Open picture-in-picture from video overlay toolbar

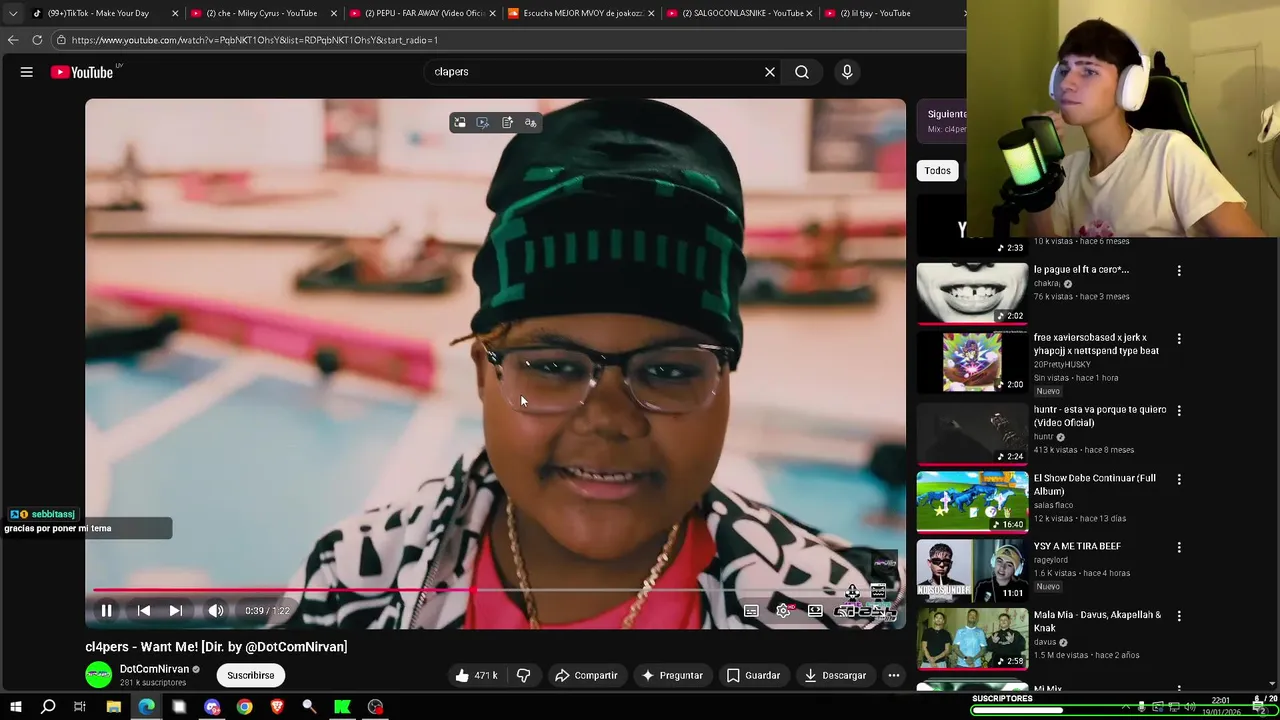tap(459, 123)
